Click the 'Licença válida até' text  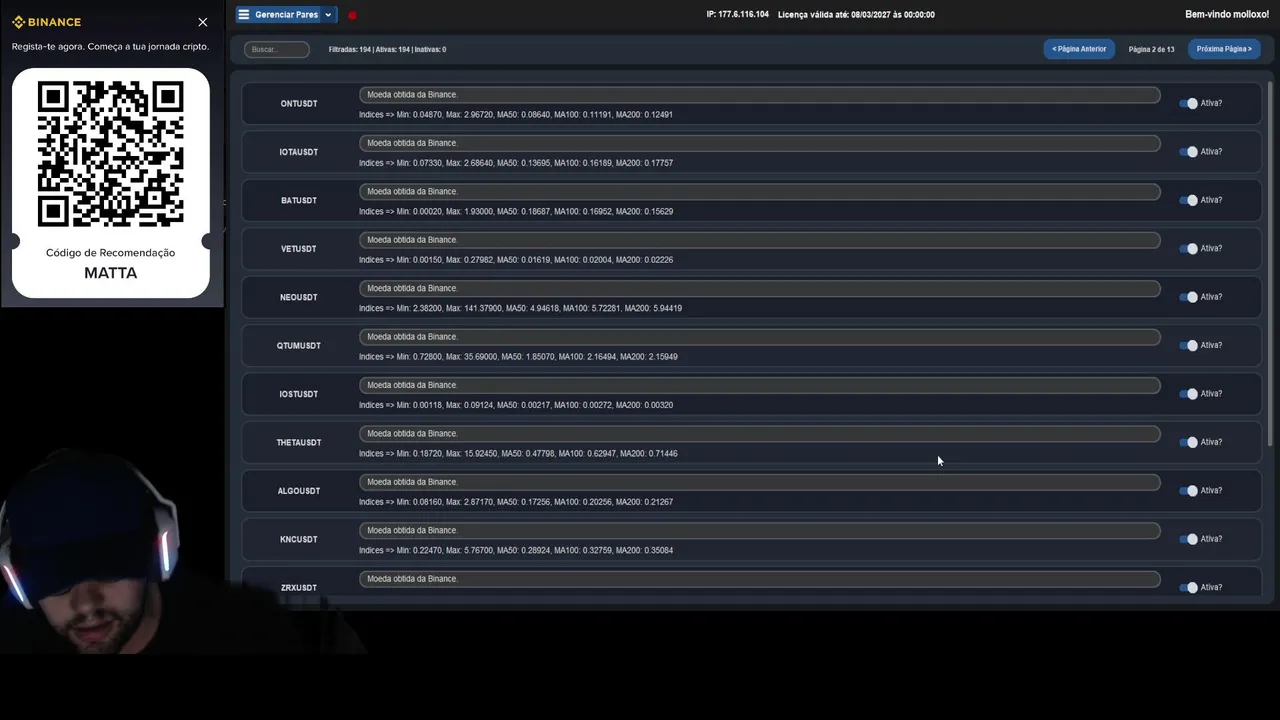tap(856, 15)
